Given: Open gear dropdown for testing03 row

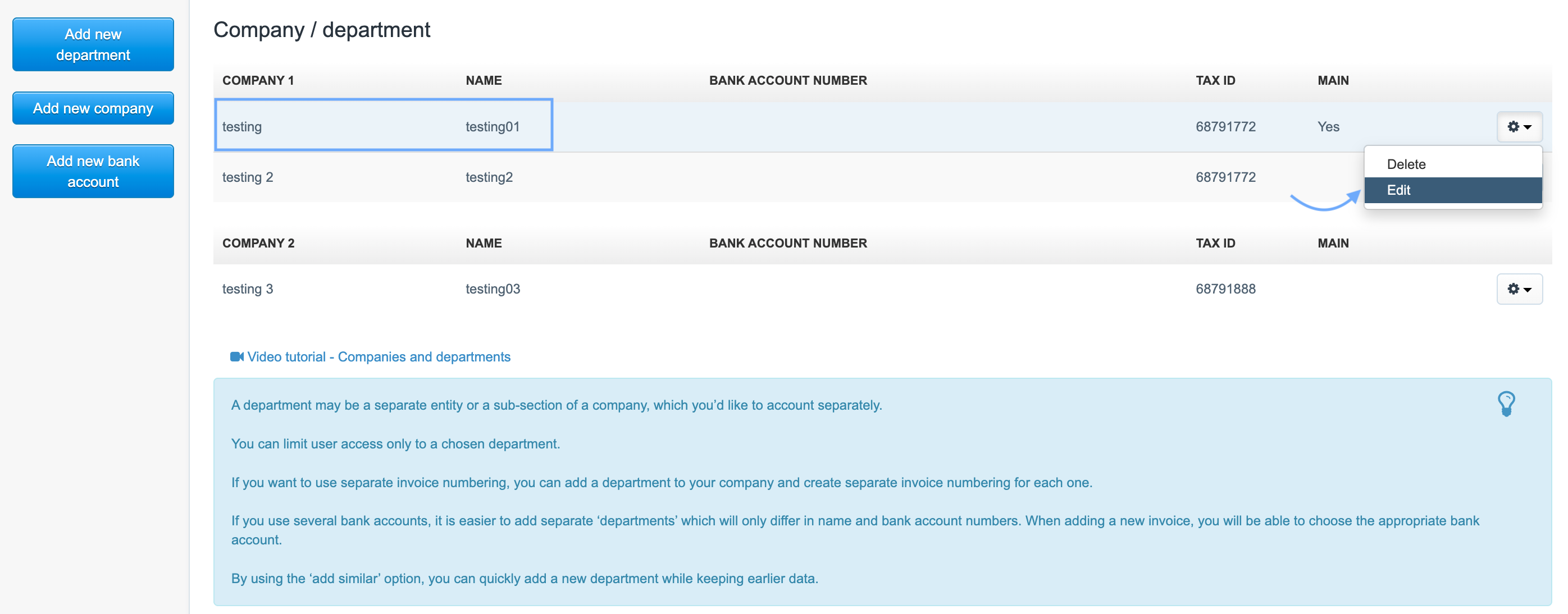Looking at the screenshot, I should coord(1519,289).
